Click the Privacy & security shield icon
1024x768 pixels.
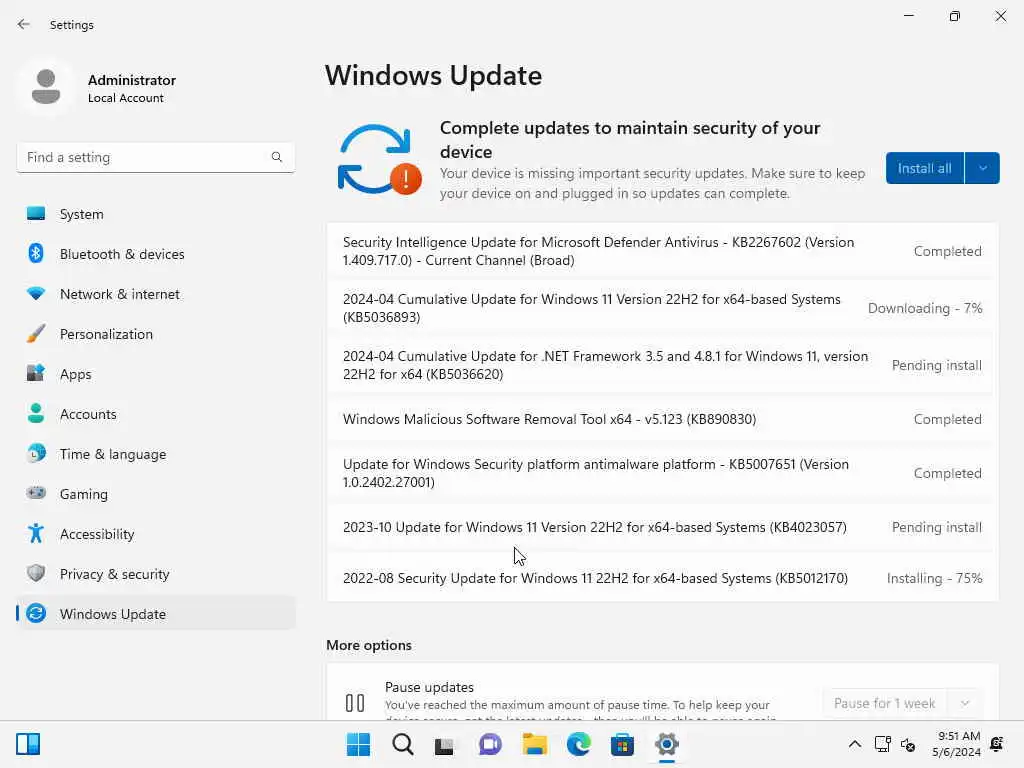click(36, 573)
